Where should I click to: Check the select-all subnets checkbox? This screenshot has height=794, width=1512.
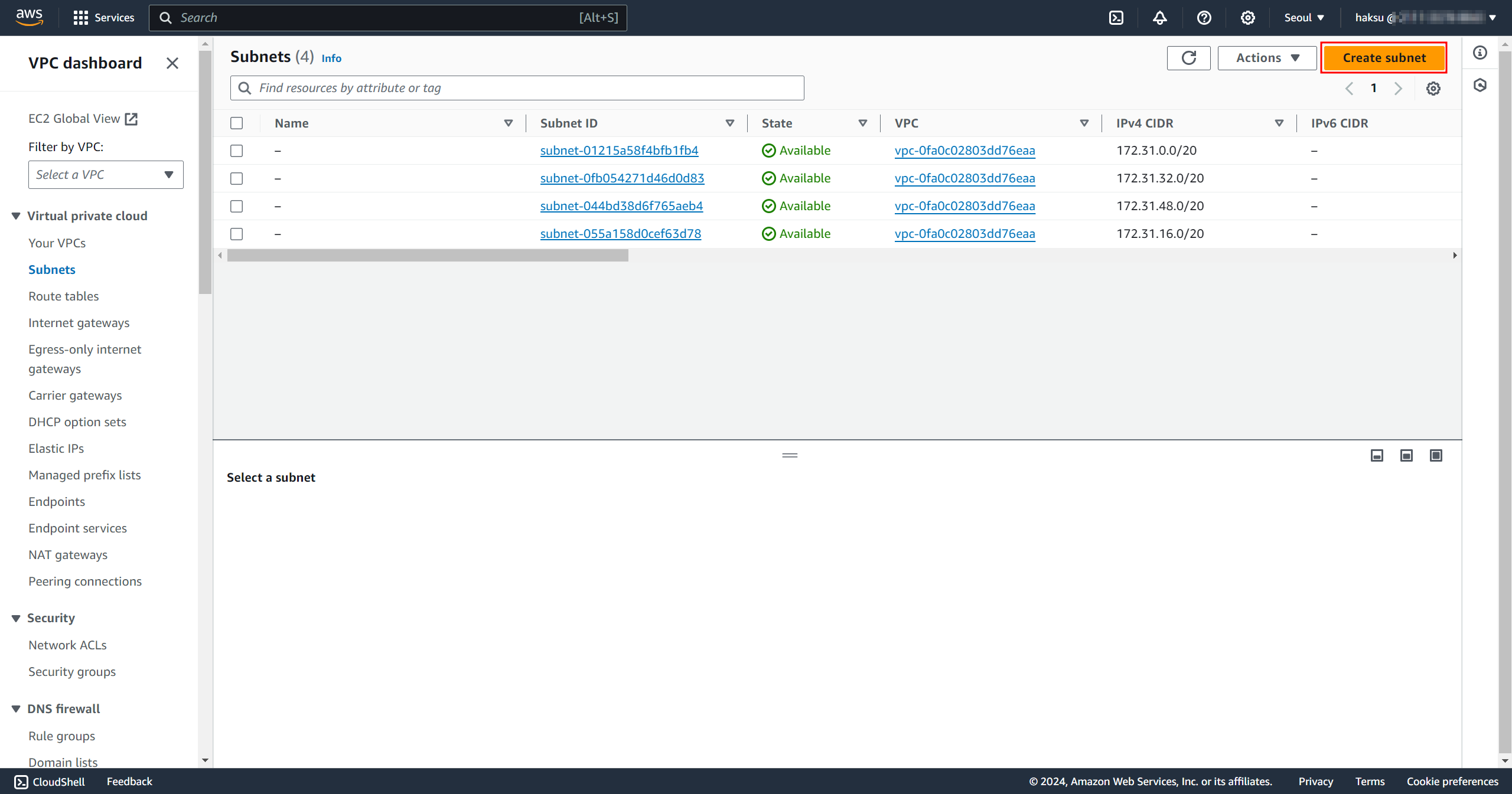237,123
